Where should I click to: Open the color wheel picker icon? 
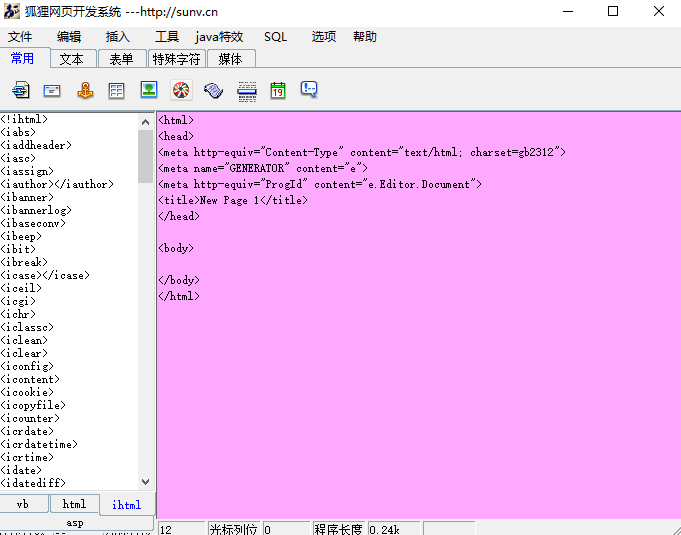pos(181,90)
